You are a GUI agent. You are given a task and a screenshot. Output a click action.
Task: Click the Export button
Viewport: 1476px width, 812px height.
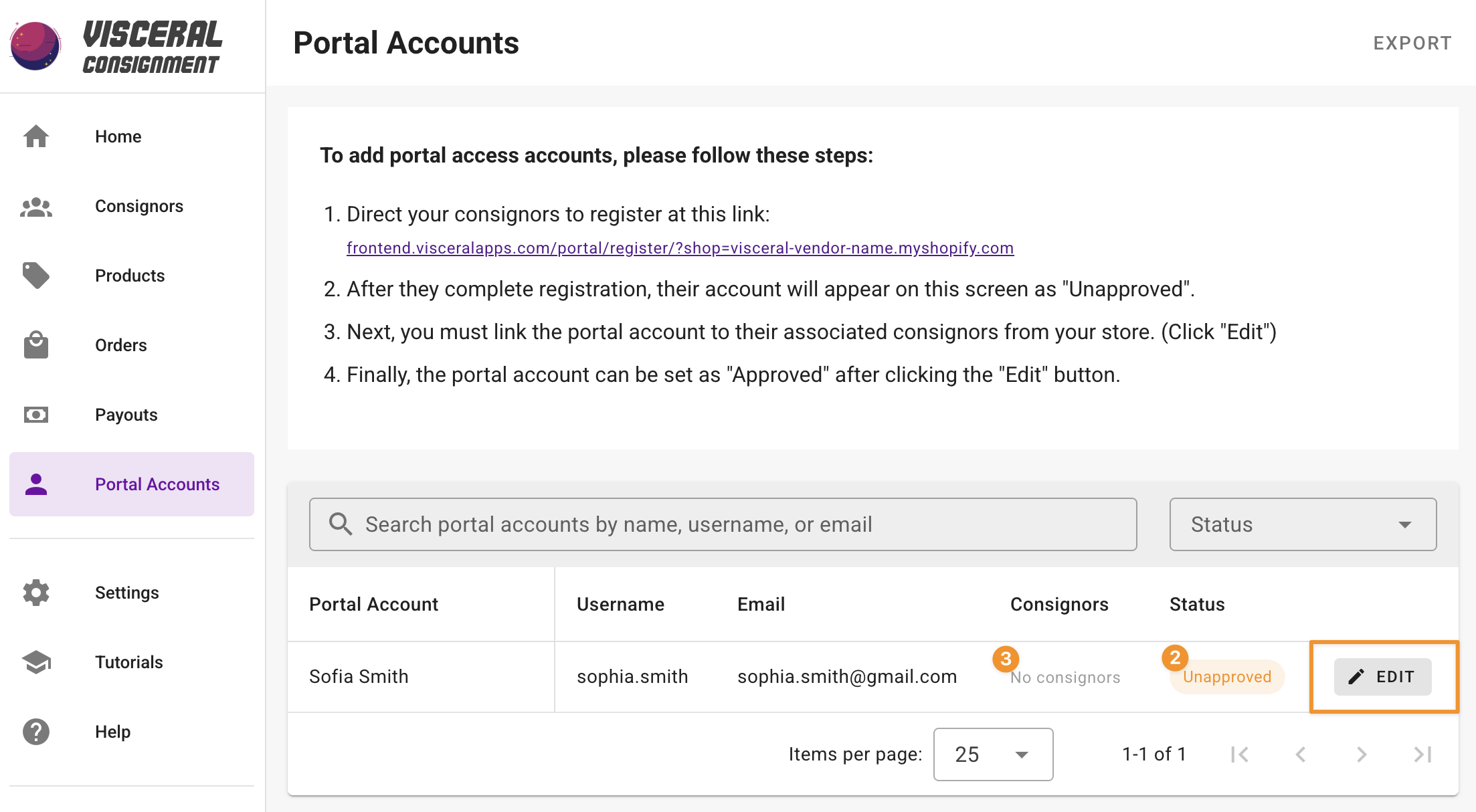click(x=1412, y=43)
